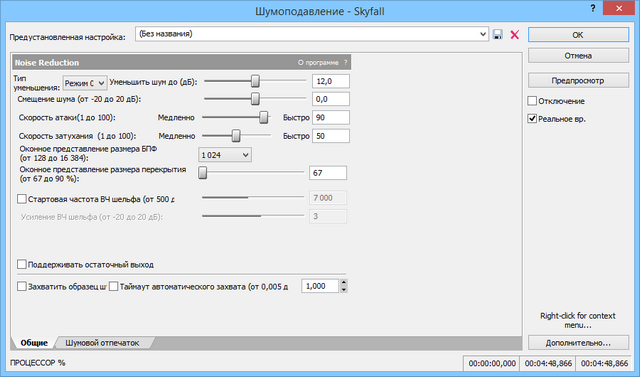The image size is (640, 377).
Task: Click the 00:00:00,000 time field
Action: (492, 363)
